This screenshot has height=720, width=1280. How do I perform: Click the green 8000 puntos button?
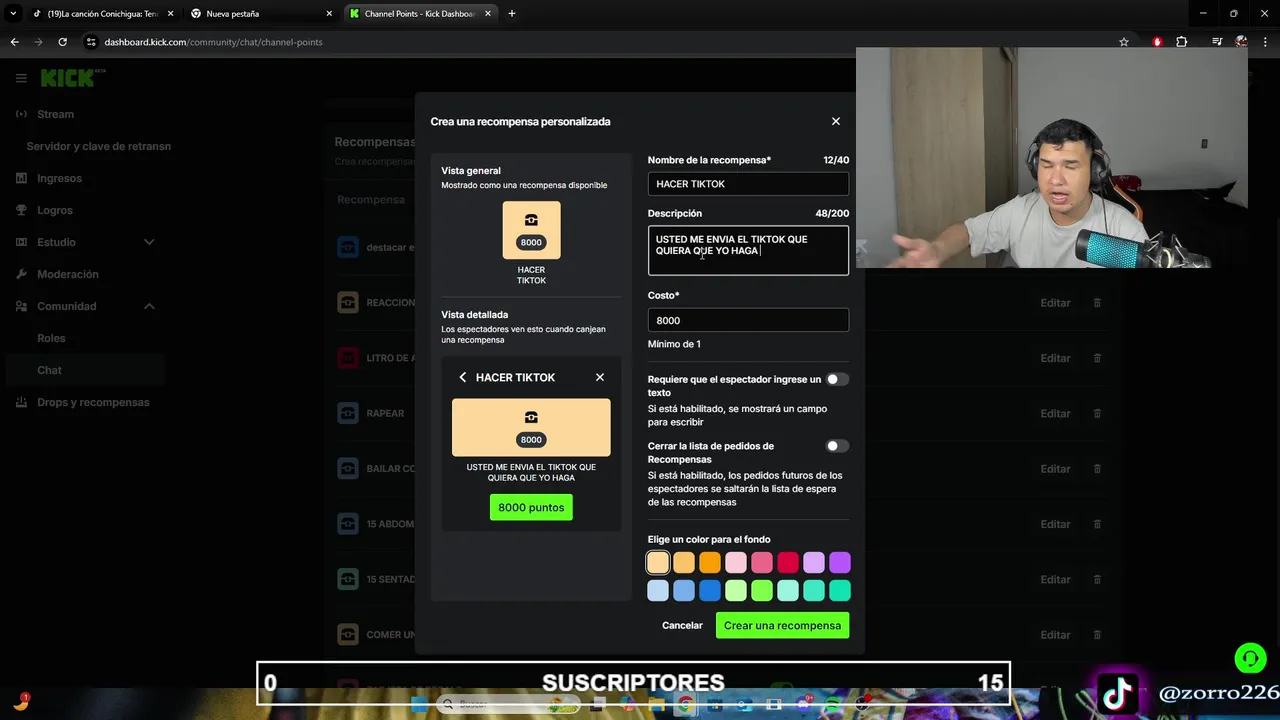tap(531, 507)
